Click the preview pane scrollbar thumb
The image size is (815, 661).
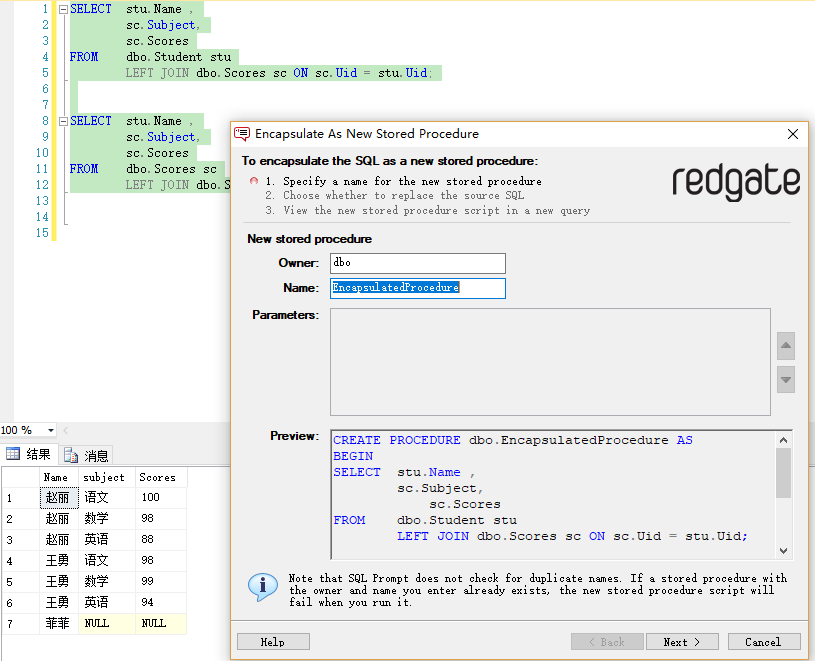point(783,473)
